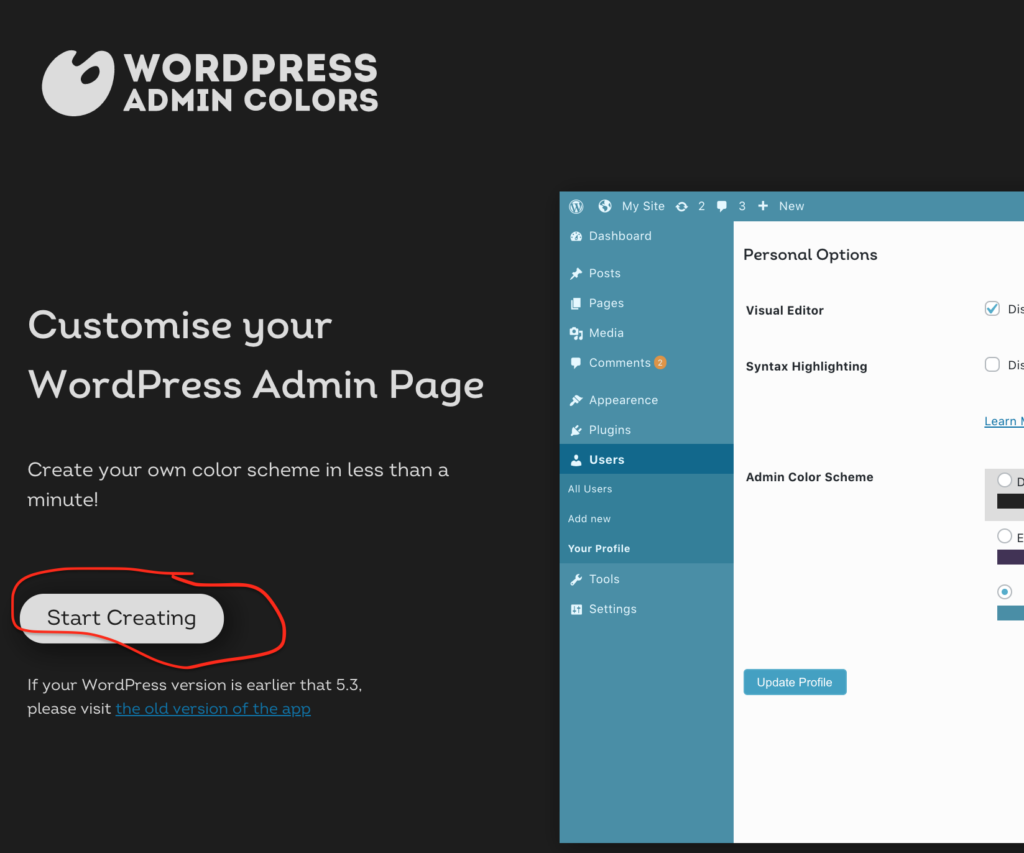
Task: Click the Pages document icon in sidebar
Action: pos(576,304)
